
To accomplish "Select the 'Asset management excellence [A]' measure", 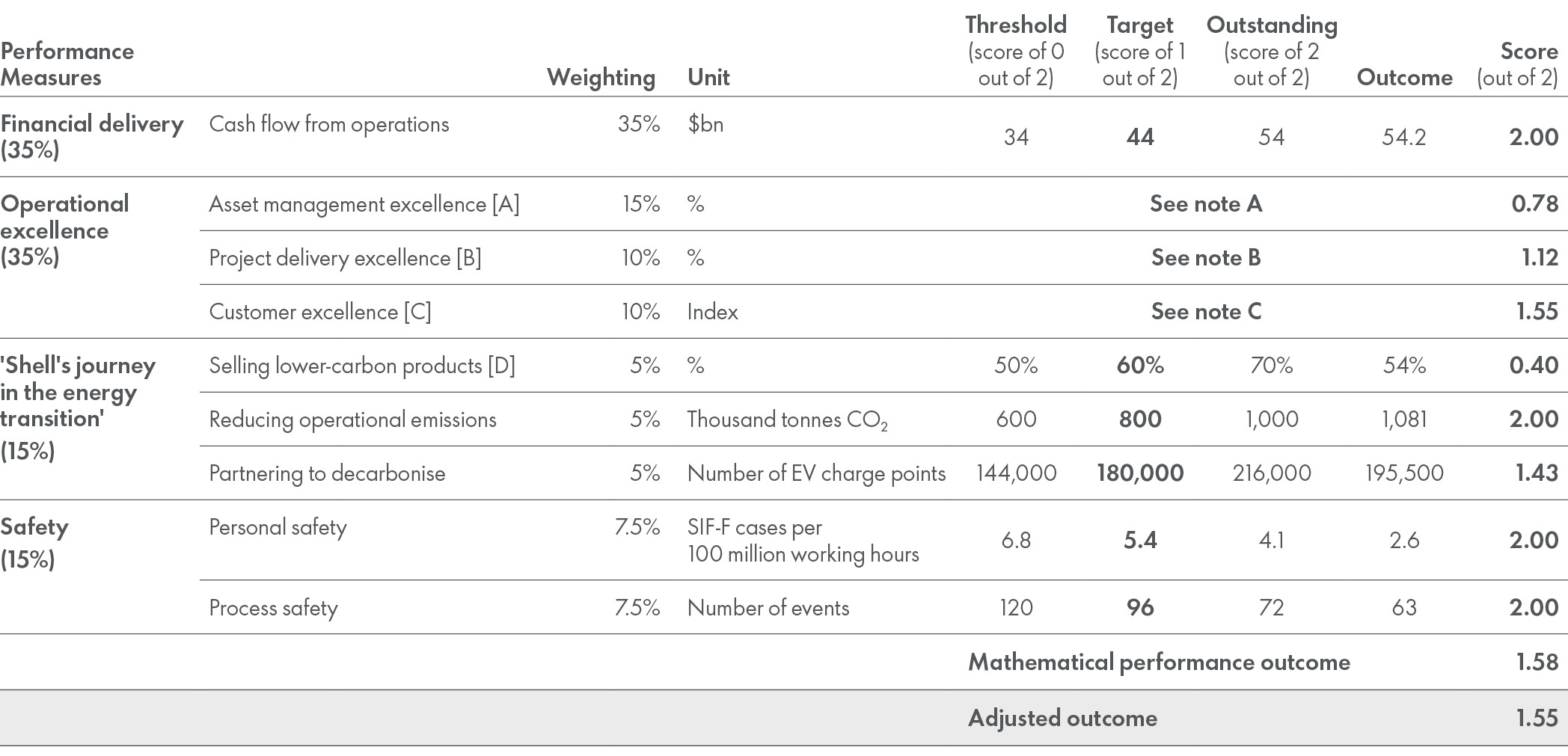I will 364,204.
